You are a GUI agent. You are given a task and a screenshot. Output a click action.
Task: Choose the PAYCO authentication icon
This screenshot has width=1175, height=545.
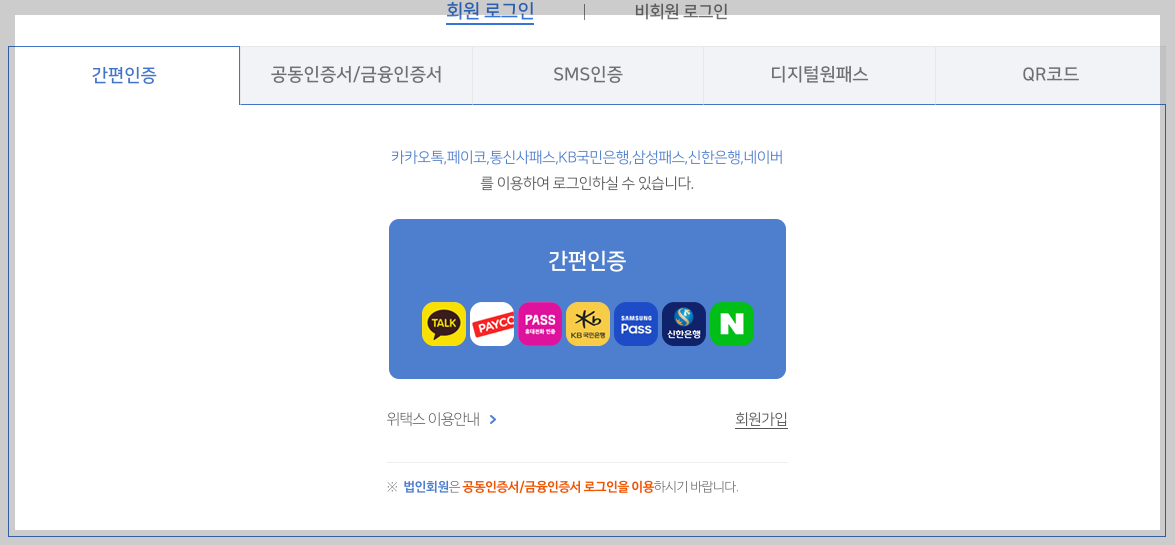(492, 324)
